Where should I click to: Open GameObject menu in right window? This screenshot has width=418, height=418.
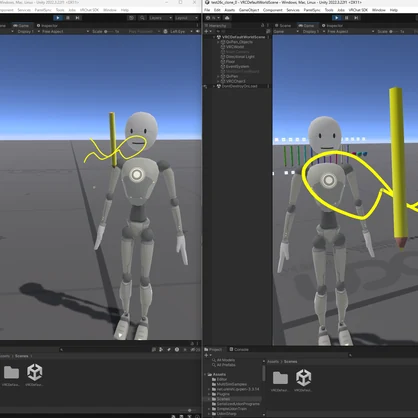click(249, 10)
